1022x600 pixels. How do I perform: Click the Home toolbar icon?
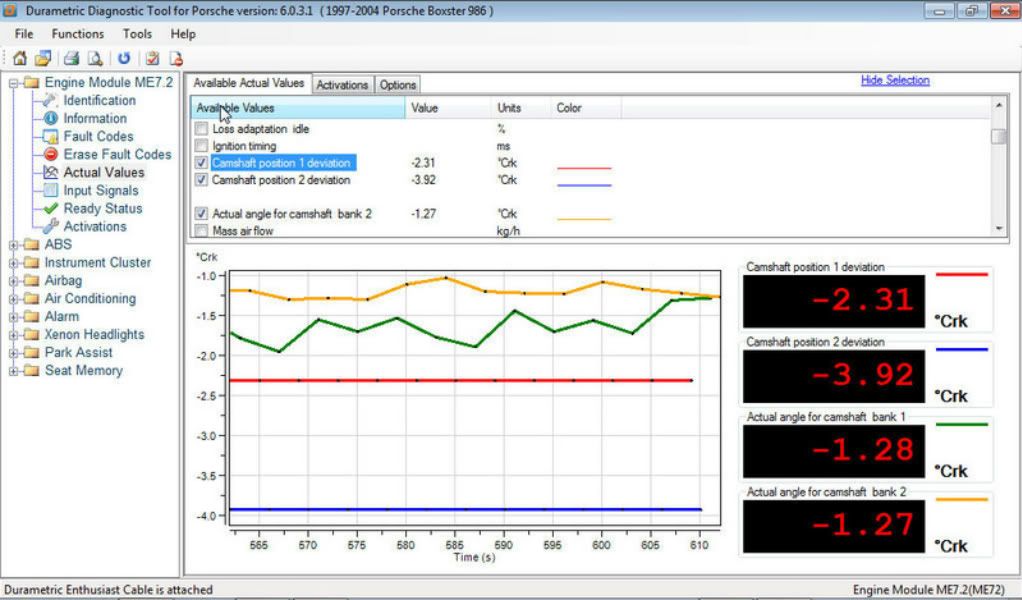click(x=20, y=59)
